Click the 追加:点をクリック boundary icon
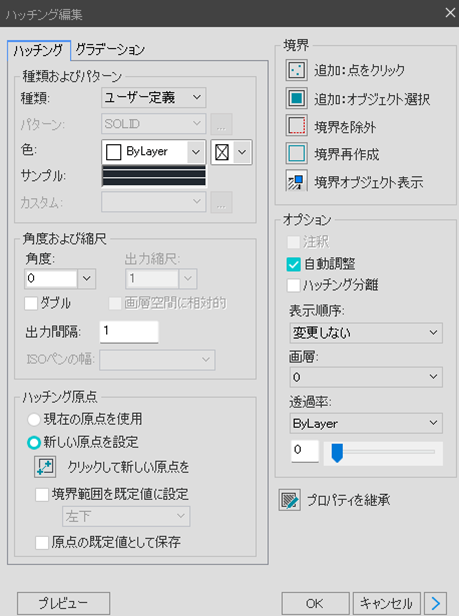 (x=296, y=70)
